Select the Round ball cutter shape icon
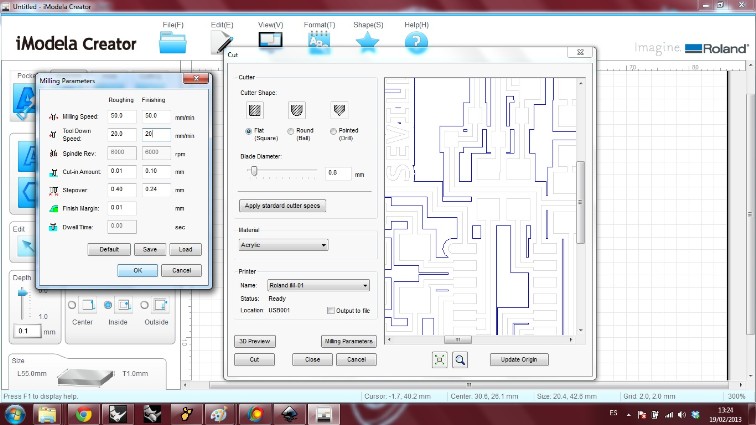 (297, 110)
